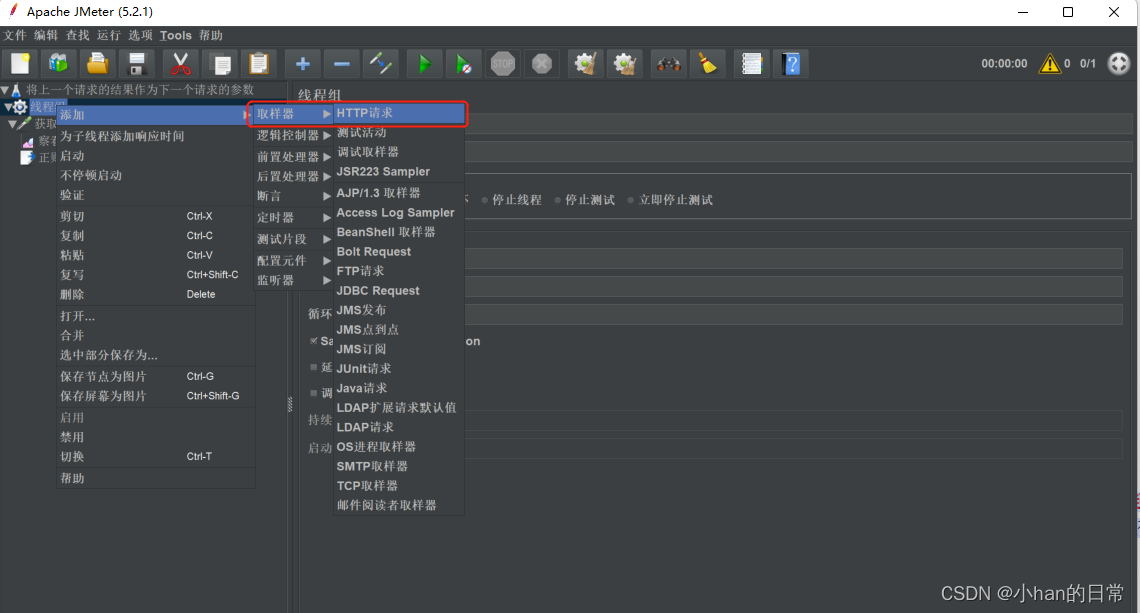Expand the 断言 submenu
Screen dimensions: 1140x613
tap(293, 196)
